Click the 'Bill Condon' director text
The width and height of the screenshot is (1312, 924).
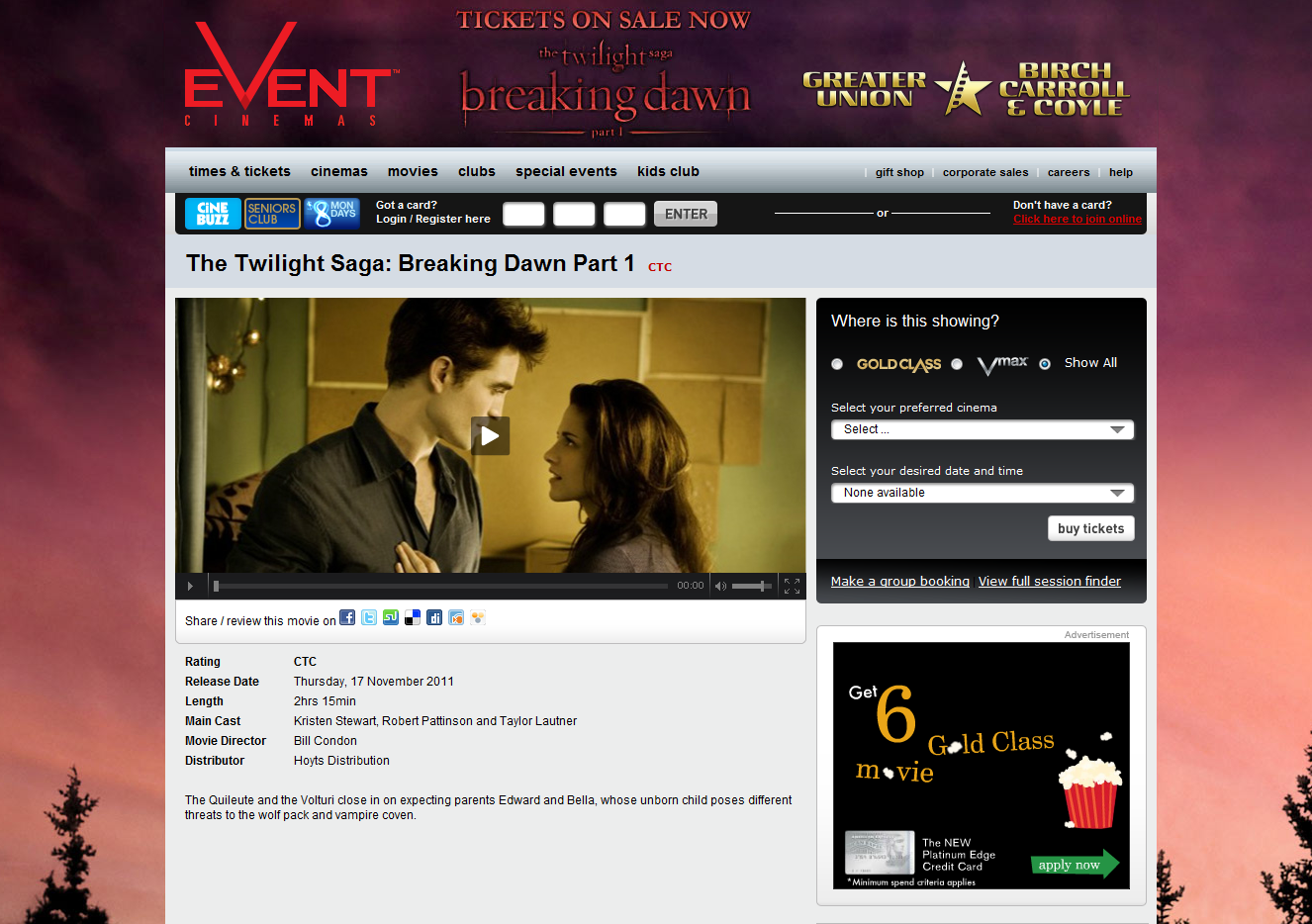pos(326,741)
